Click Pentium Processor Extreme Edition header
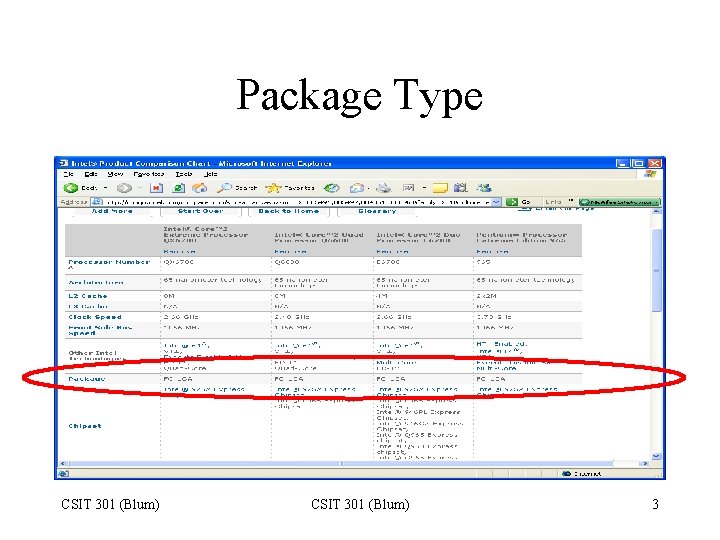The image size is (720, 540). (x=522, y=237)
